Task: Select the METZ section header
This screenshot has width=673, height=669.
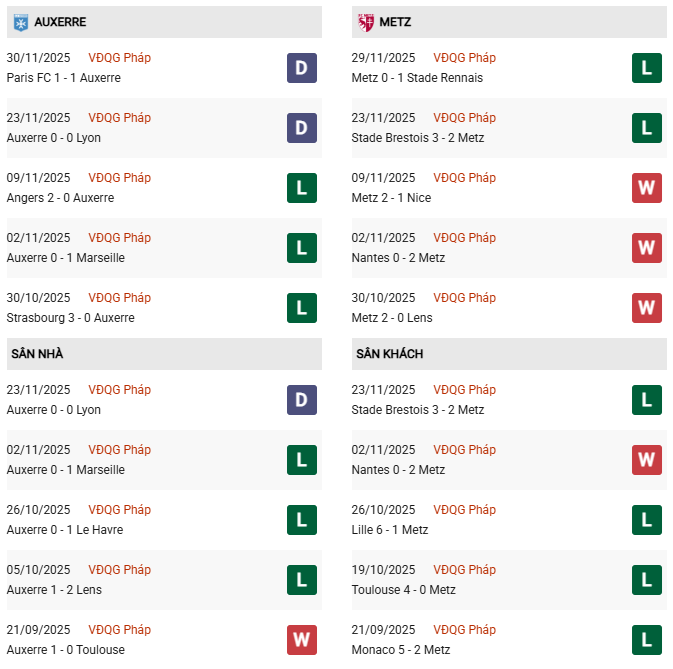Action: pos(396,21)
